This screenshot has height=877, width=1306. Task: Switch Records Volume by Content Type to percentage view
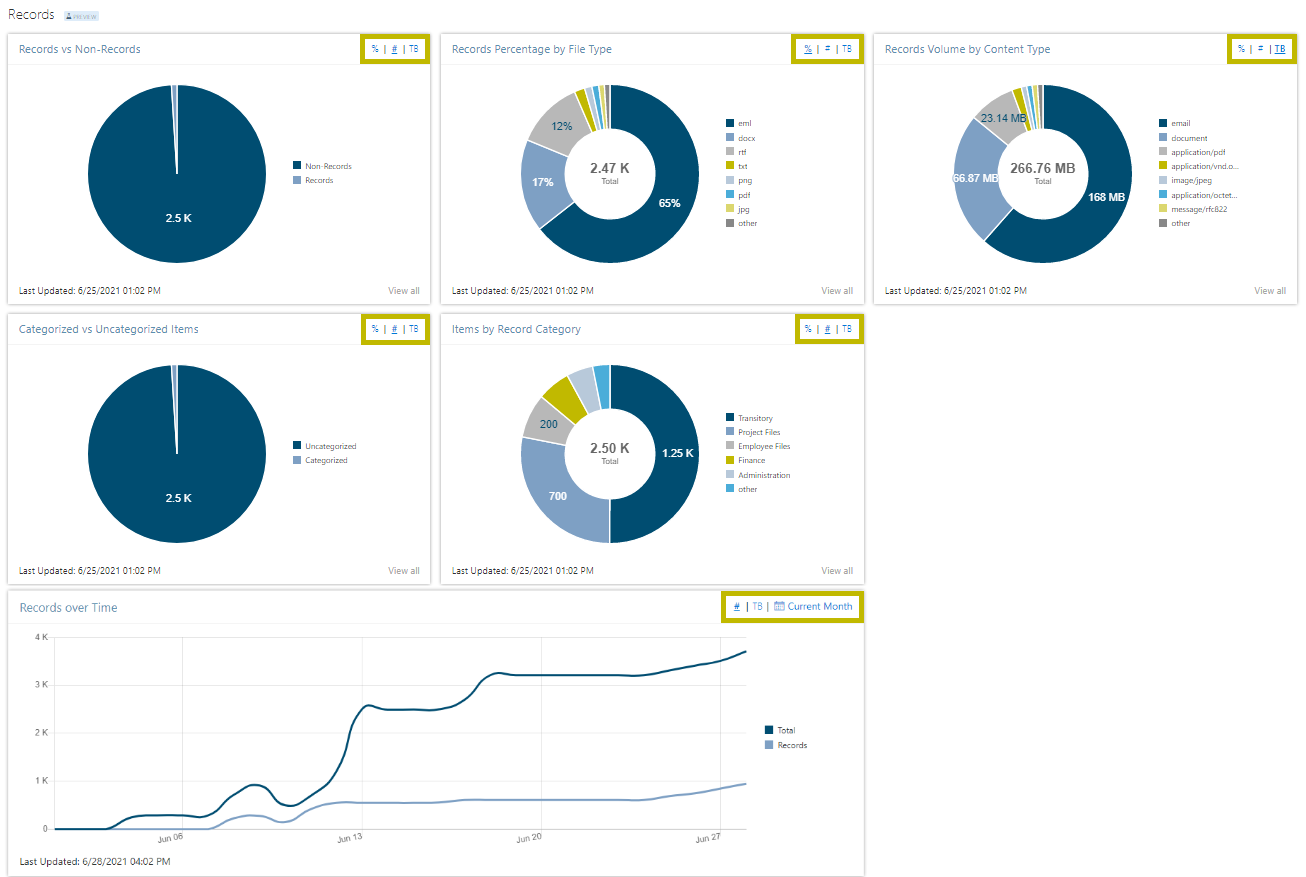click(x=1241, y=48)
